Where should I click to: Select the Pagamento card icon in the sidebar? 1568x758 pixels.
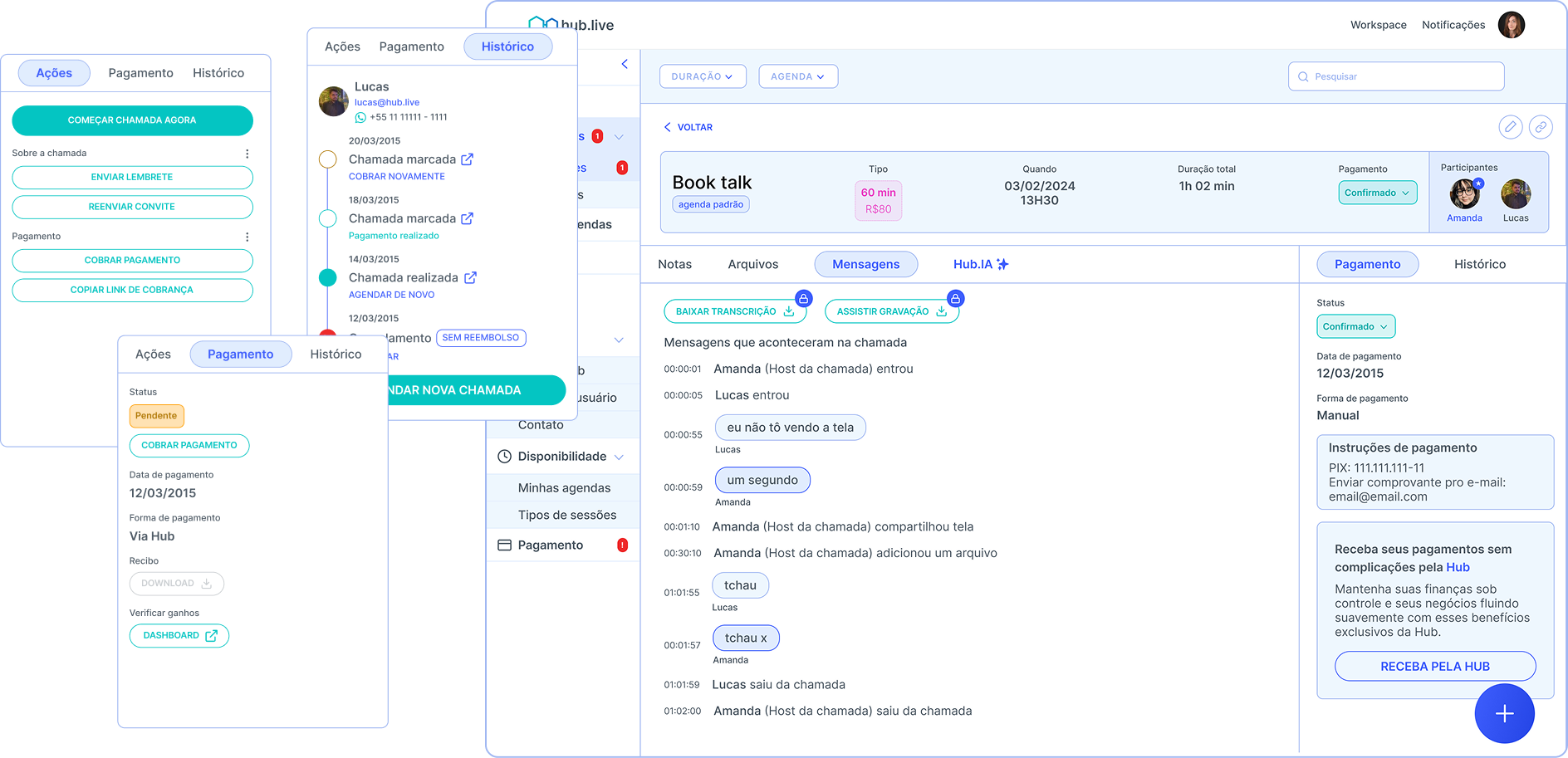click(x=505, y=545)
